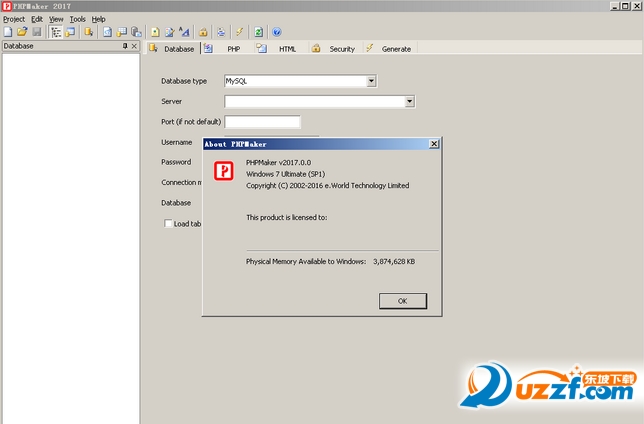Pin the Database side panel
The image size is (644, 424).
125,46
